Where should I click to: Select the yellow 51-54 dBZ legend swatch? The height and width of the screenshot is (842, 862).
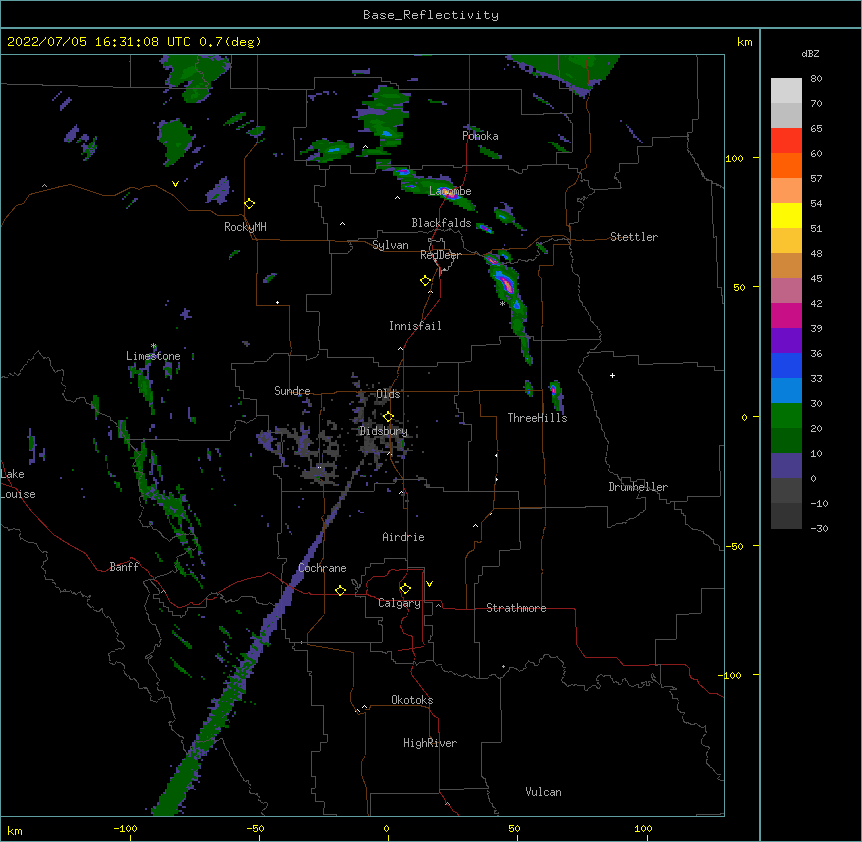point(786,215)
